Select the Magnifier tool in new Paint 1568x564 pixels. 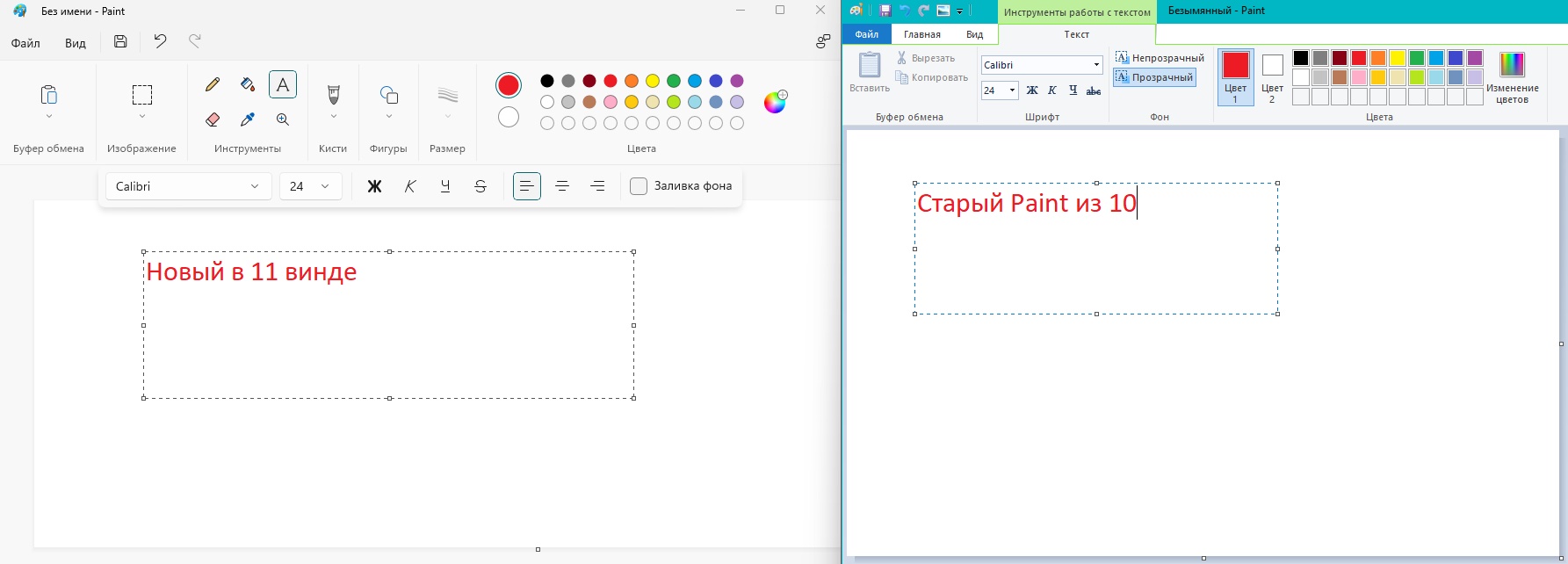[x=283, y=119]
